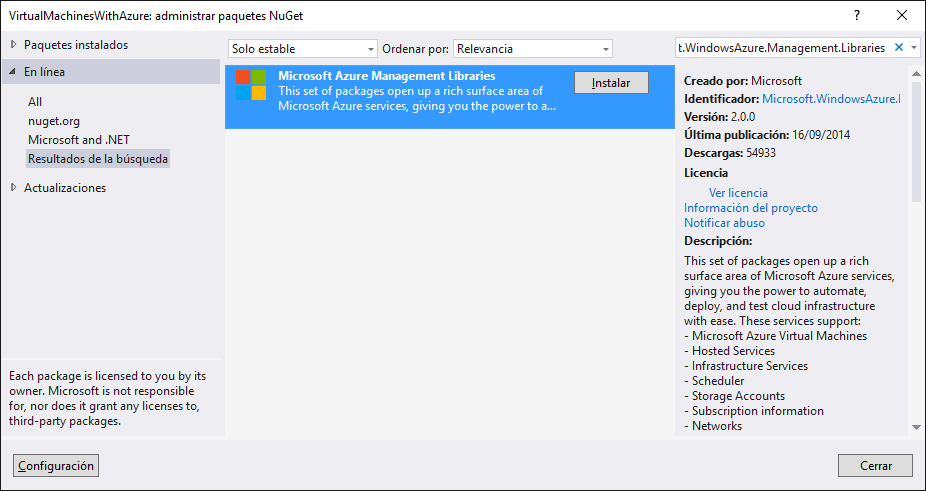Click the help question mark button
The height and width of the screenshot is (491, 926).
856,15
